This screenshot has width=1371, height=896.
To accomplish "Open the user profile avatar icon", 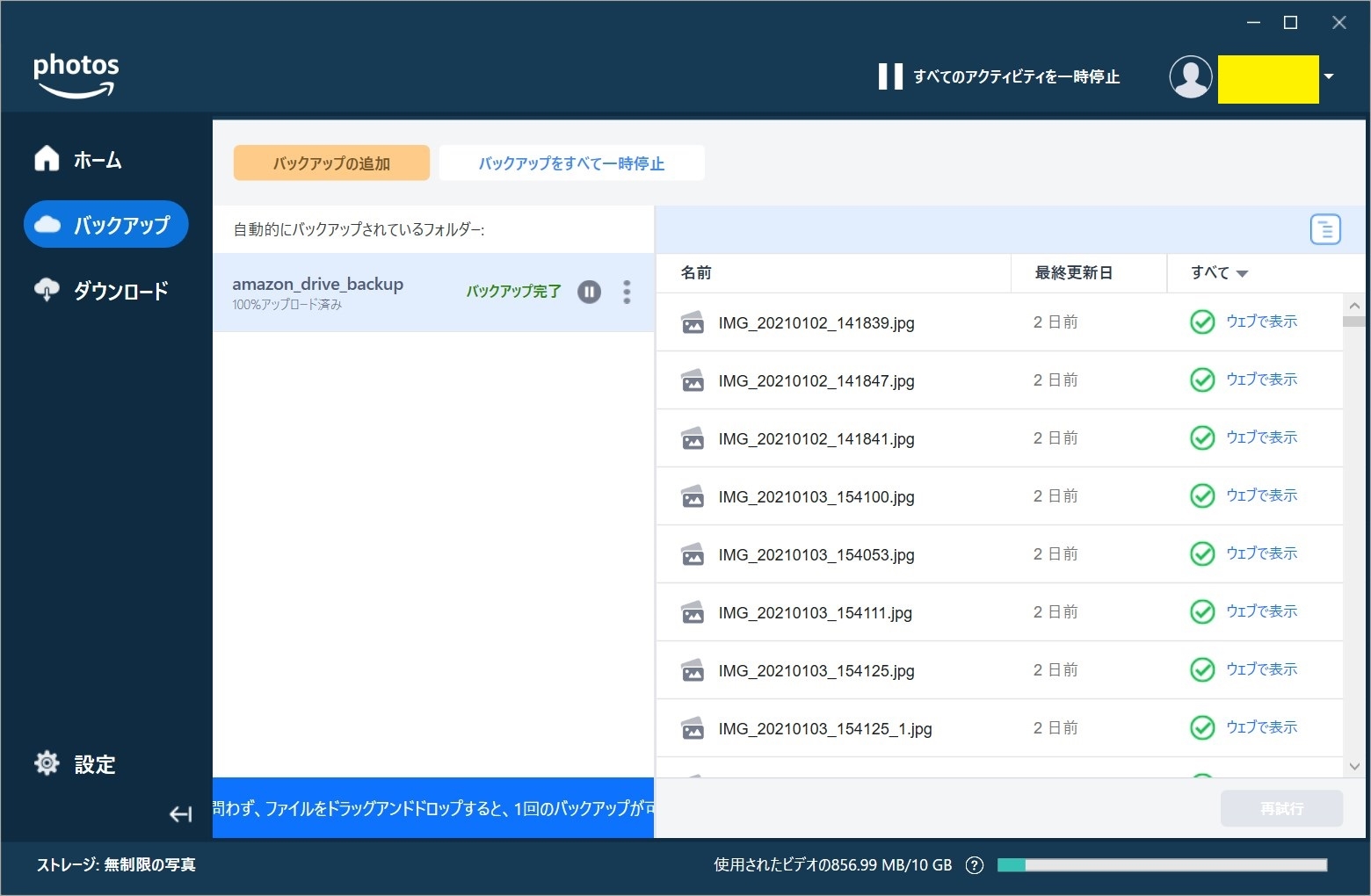I will coord(1190,77).
